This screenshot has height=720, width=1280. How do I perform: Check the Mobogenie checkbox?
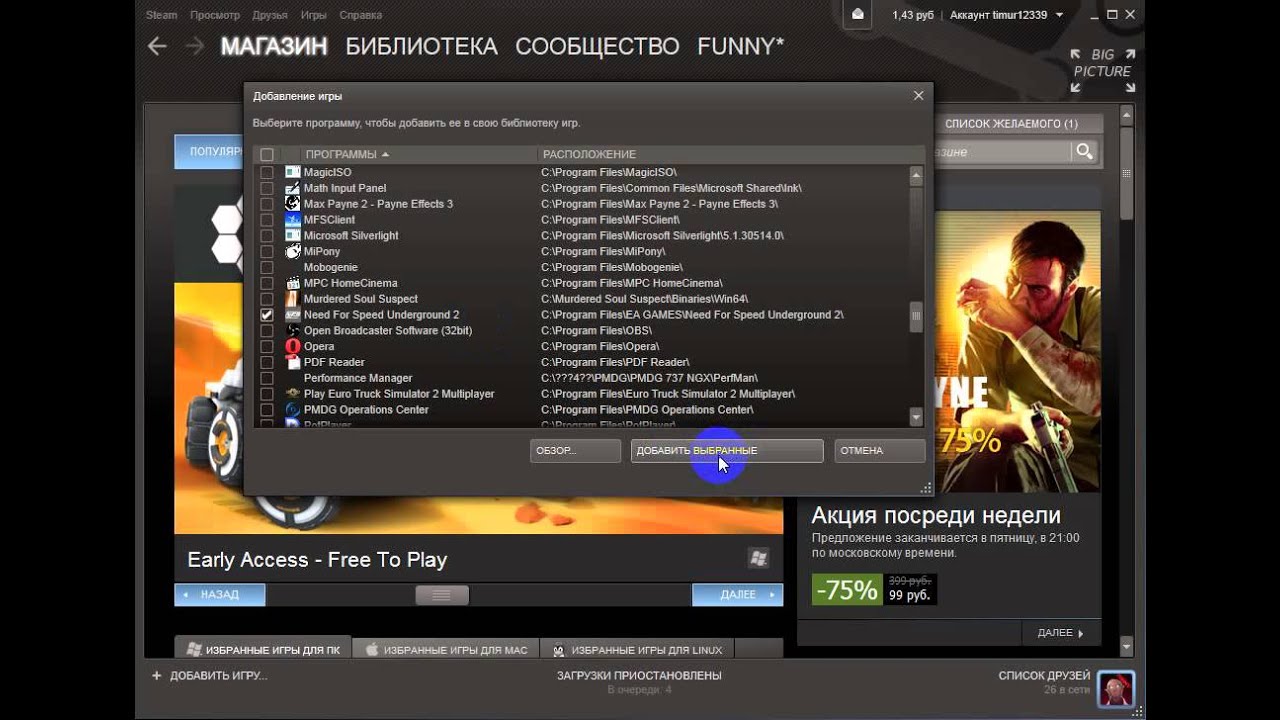(x=267, y=267)
